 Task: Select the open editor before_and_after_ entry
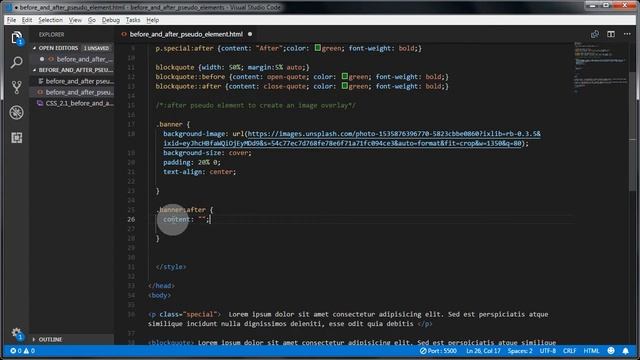77,59
